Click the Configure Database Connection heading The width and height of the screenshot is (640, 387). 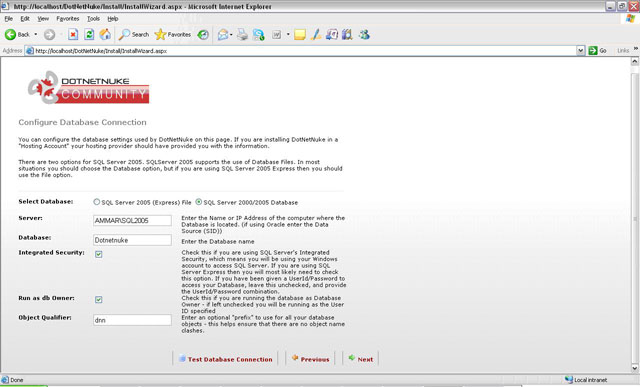tap(82, 122)
